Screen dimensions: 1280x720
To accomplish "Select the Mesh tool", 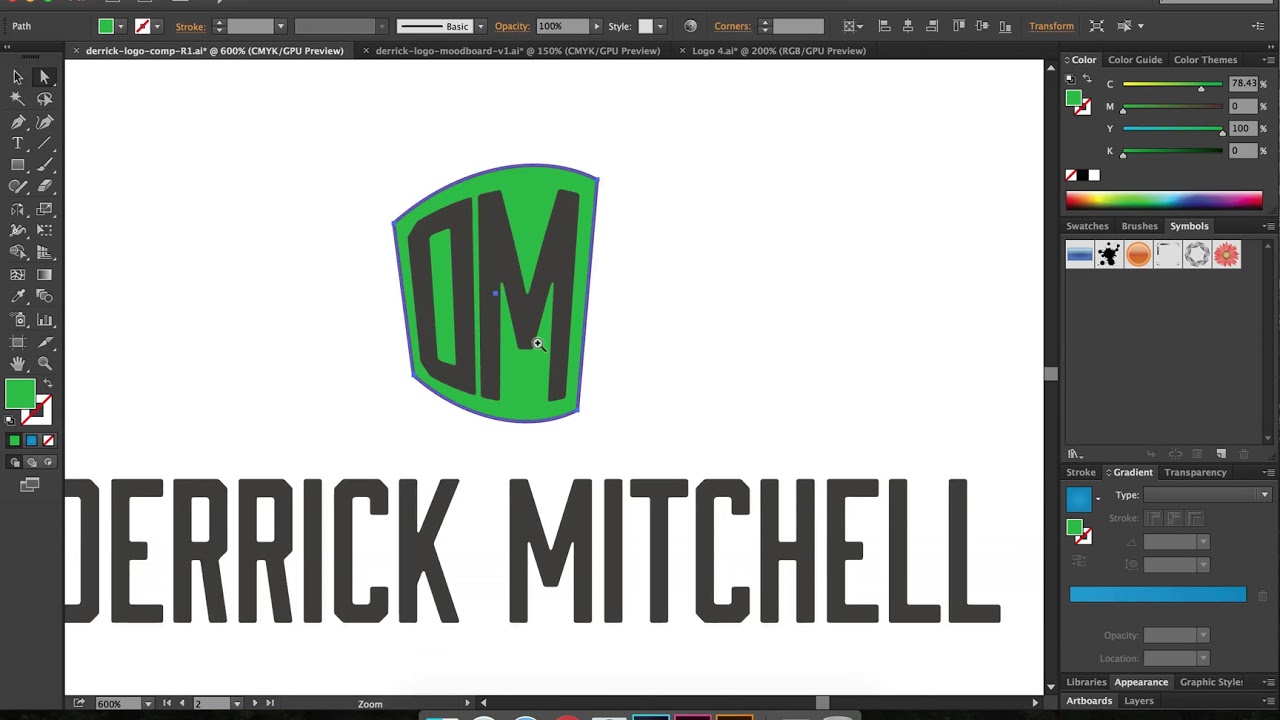I will coord(18,275).
